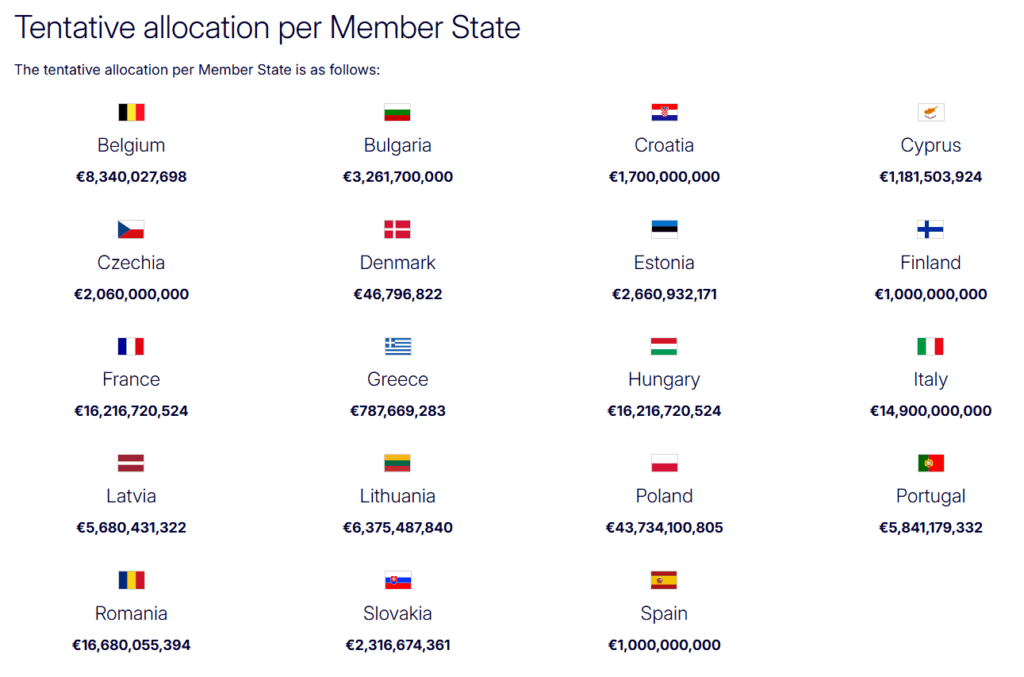
Task: Click the Bulgaria flag icon
Action: click(x=397, y=112)
